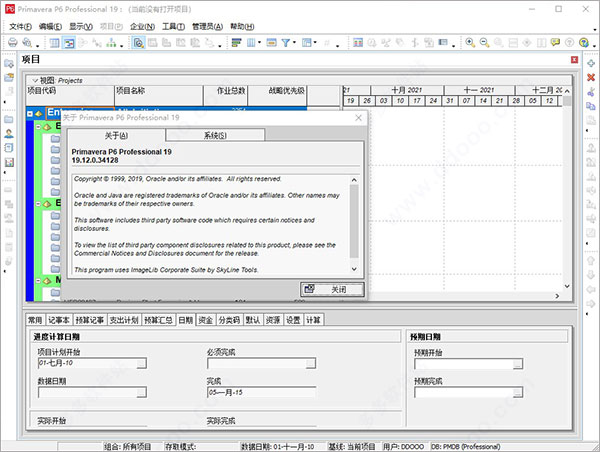
Task: Click the Print icon in the toolbar
Action: coord(13,42)
